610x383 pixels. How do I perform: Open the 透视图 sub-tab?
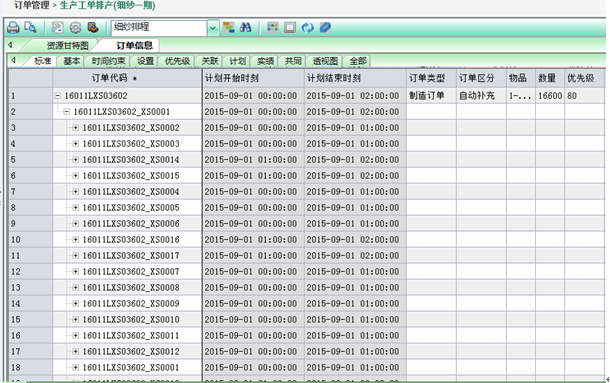(x=325, y=61)
